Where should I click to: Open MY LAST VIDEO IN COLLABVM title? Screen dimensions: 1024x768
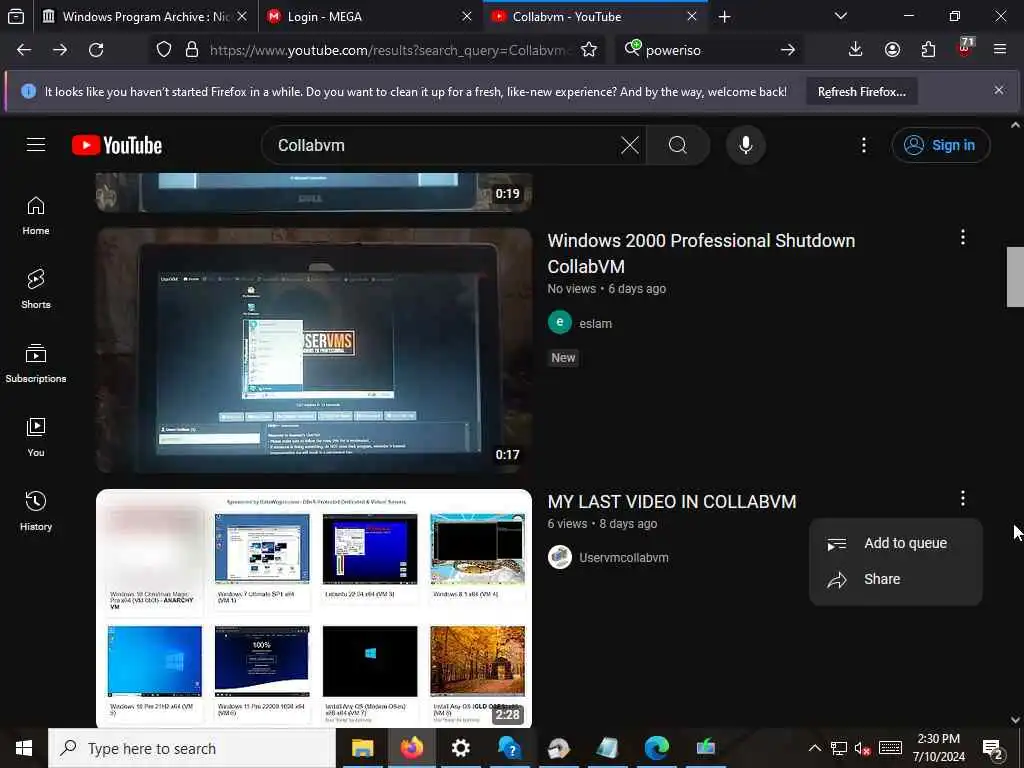click(x=671, y=502)
